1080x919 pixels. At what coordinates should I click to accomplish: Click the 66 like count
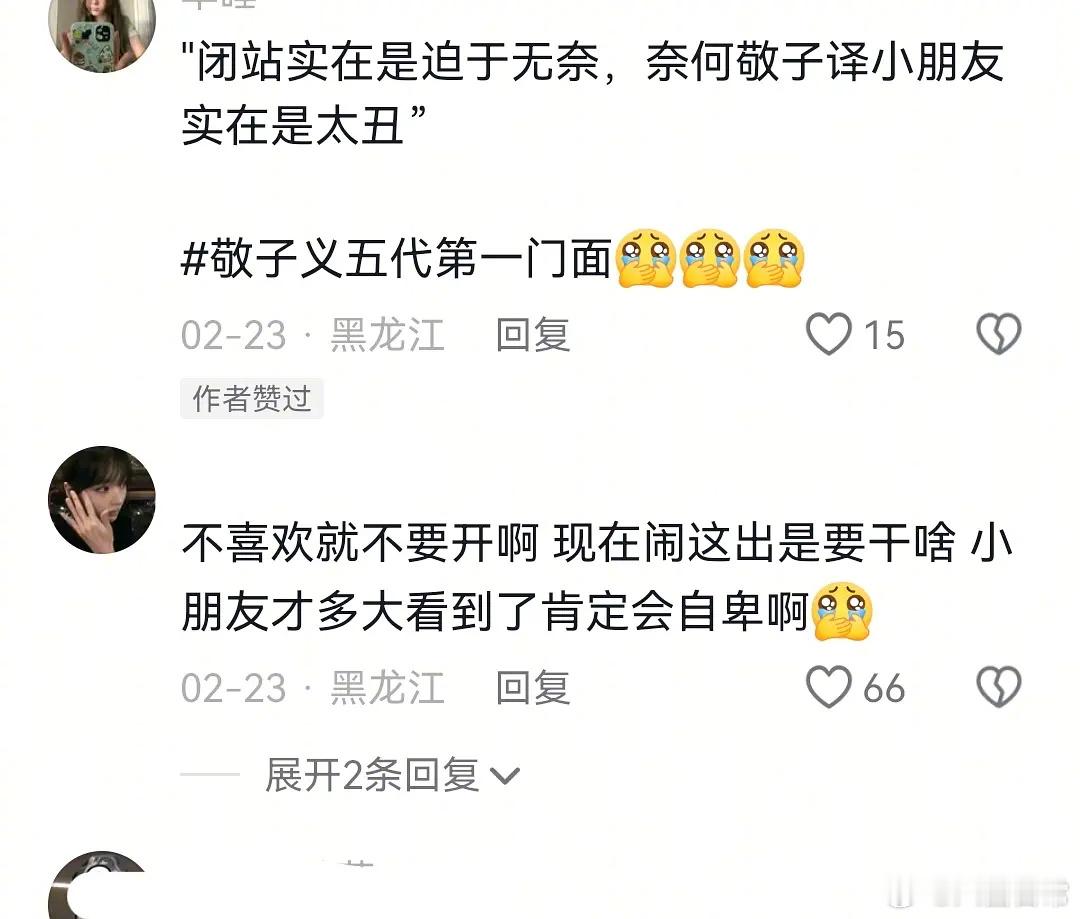click(884, 688)
